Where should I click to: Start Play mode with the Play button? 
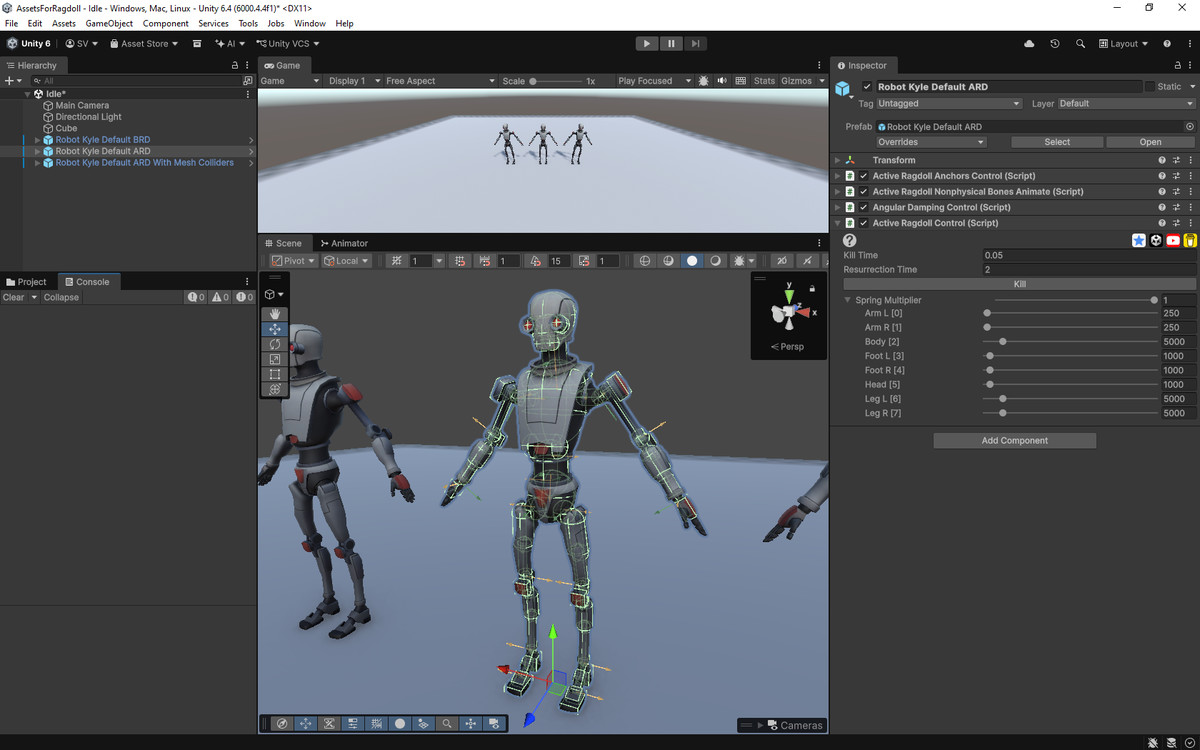tap(647, 44)
